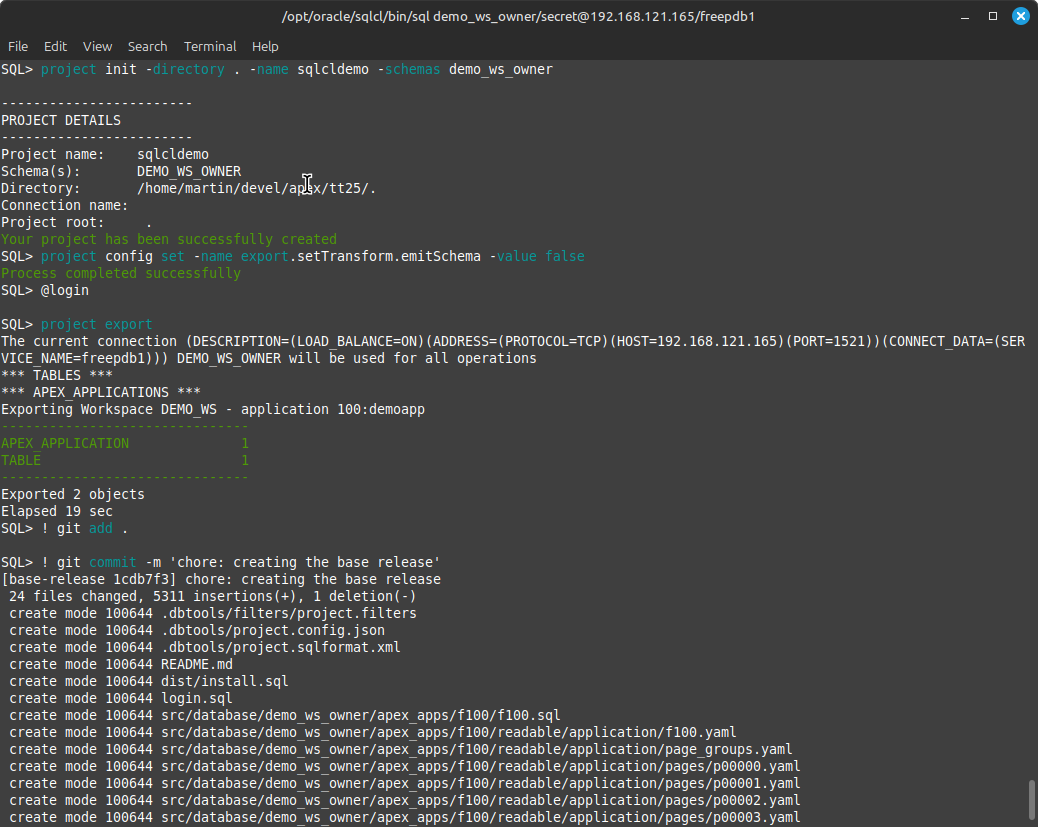Image resolution: width=1038 pixels, height=827 pixels.
Task: Open the Terminal menu
Action: [210, 46]
